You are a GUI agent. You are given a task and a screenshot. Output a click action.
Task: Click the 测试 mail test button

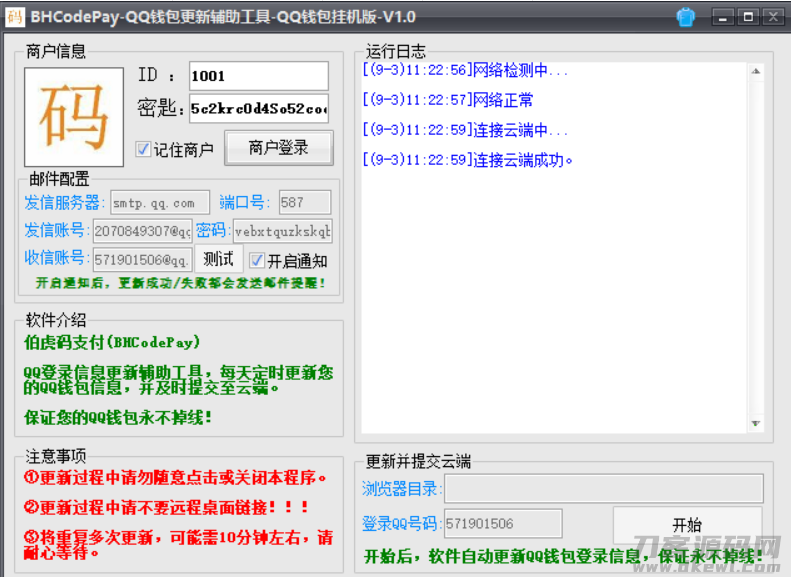(218, 259)
